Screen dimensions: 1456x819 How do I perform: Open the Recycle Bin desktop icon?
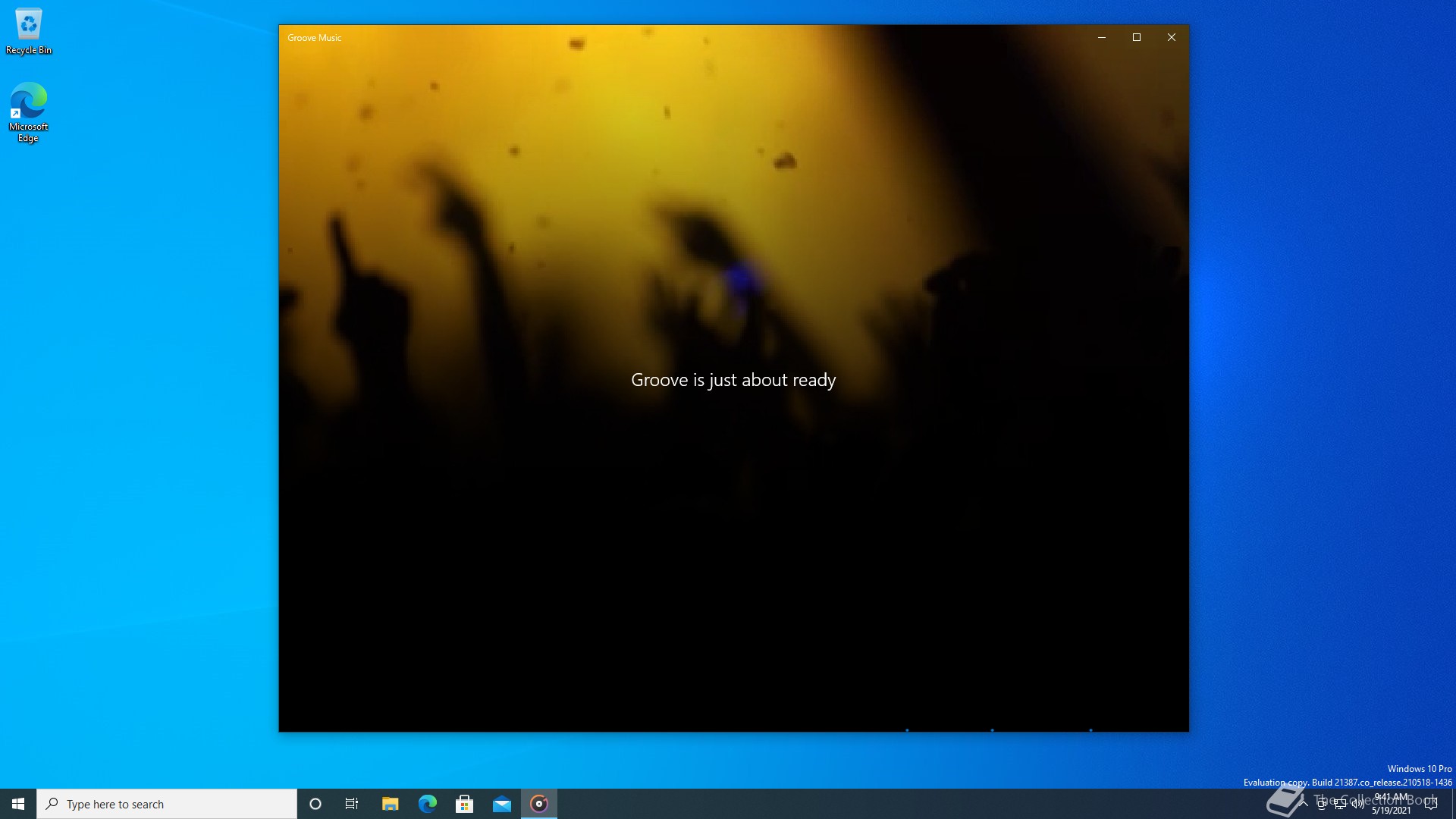(x=29, y=32)
